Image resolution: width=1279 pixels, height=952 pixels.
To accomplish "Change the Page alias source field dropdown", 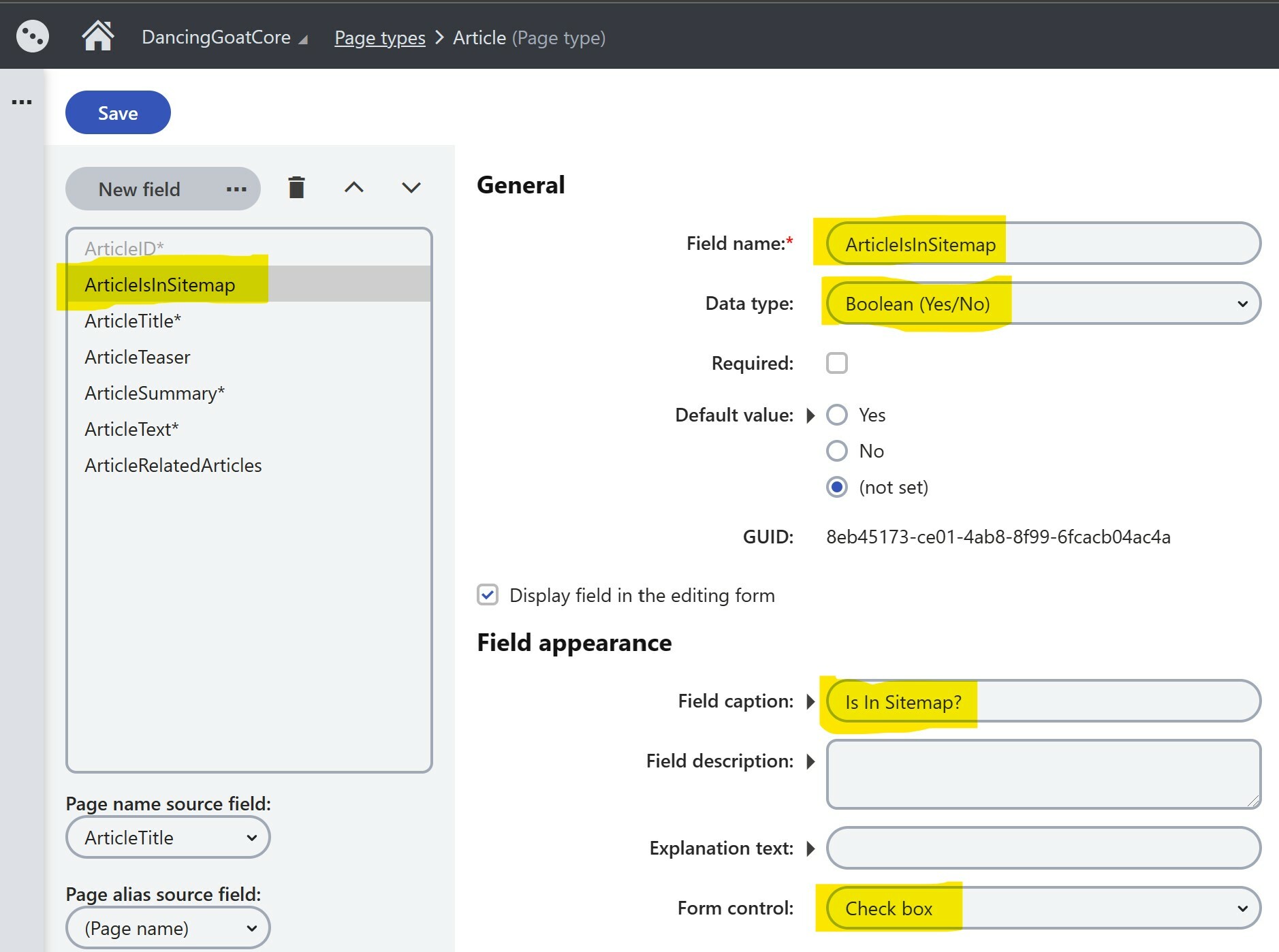I will point(168,927).
